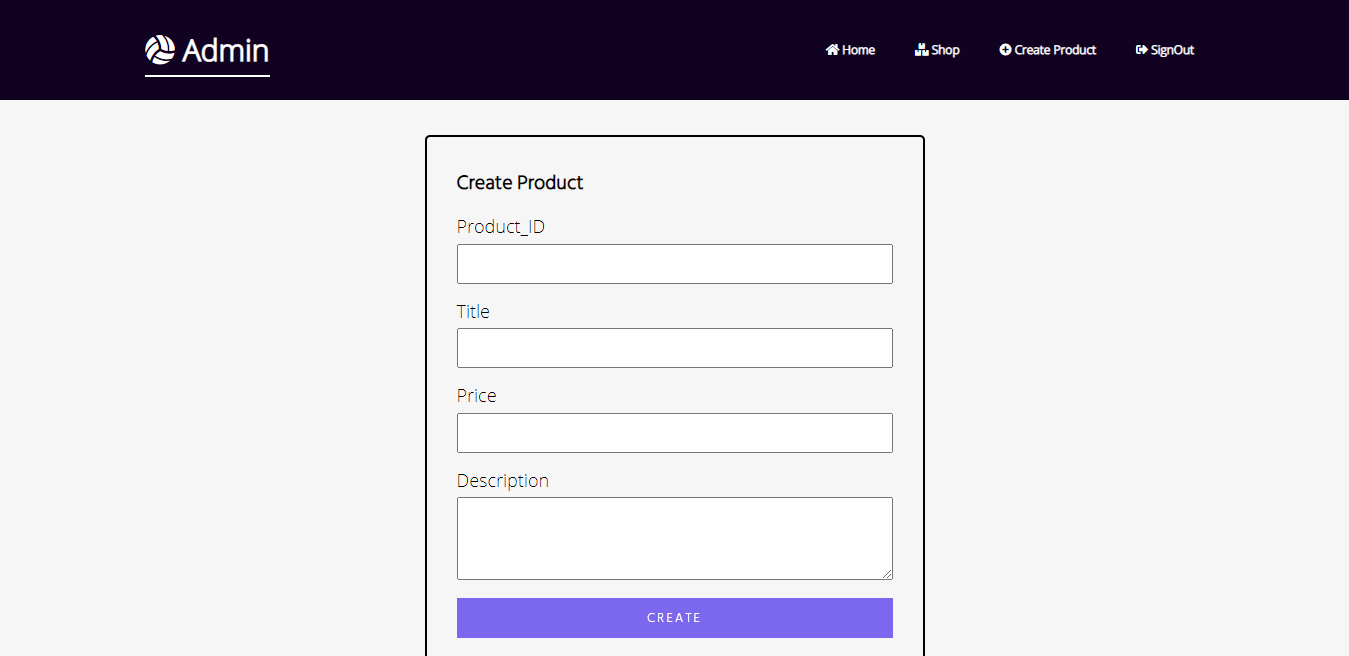
Task: Click the Create Product form heading
Action: point(520,182)
